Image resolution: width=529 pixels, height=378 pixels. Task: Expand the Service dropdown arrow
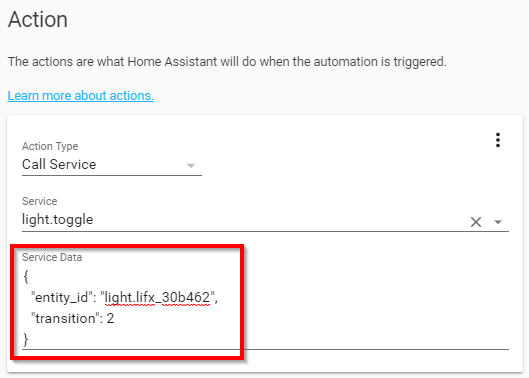pos(498,222)
